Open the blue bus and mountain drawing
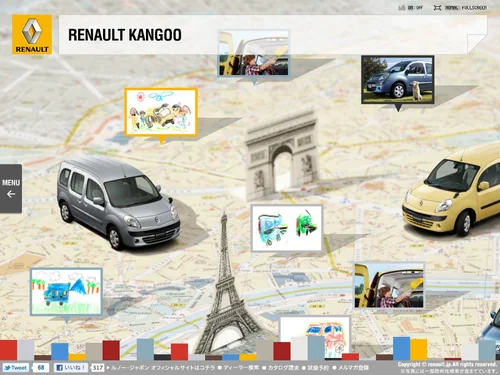 (66, 292)
